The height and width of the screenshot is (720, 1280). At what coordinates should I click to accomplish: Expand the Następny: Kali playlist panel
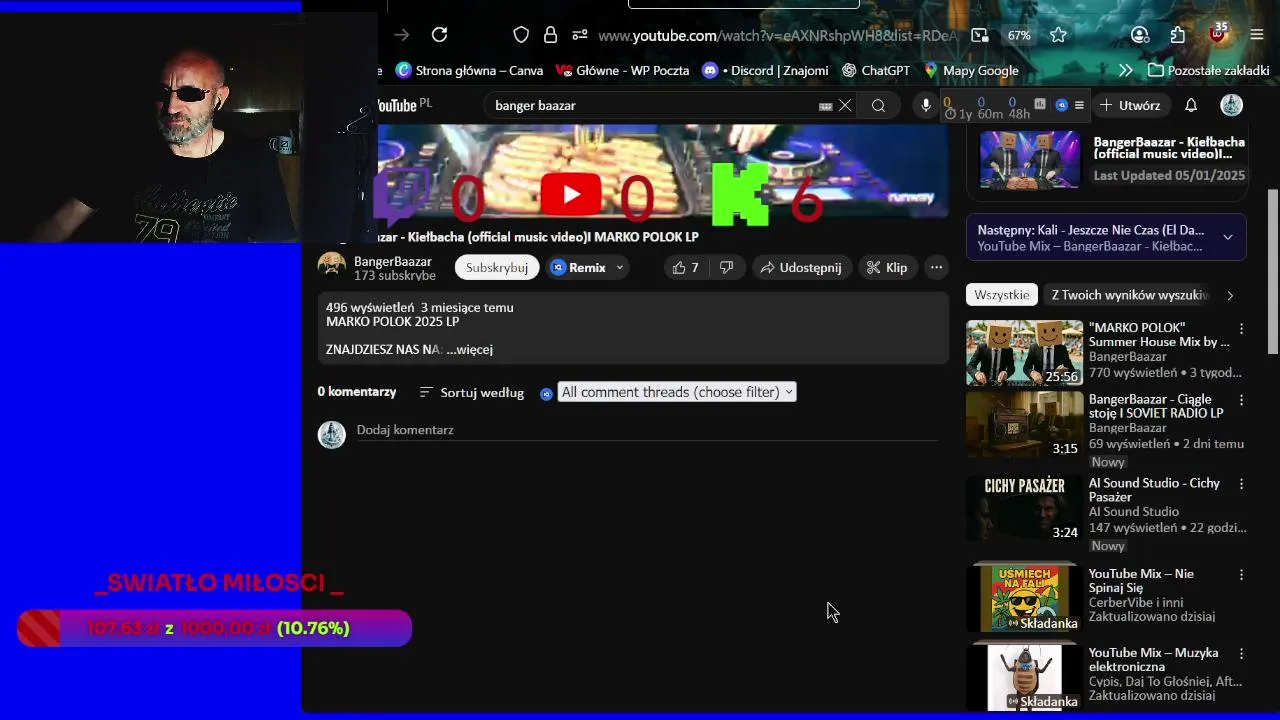tap(1228, 237)
